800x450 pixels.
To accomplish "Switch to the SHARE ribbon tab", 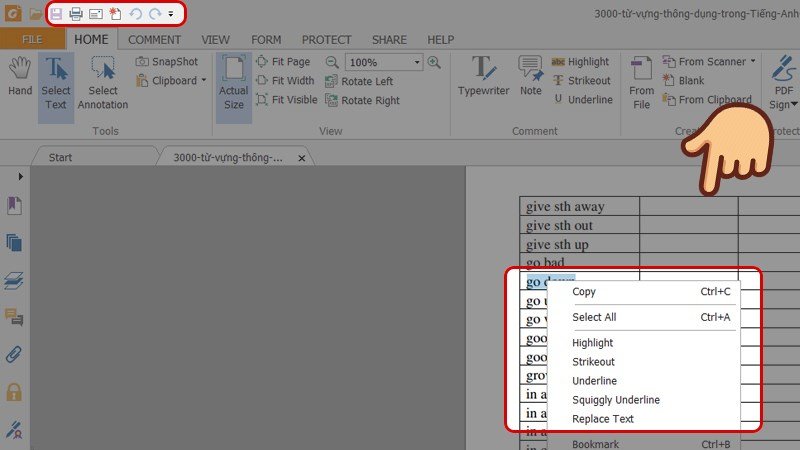I will point(389,40).
